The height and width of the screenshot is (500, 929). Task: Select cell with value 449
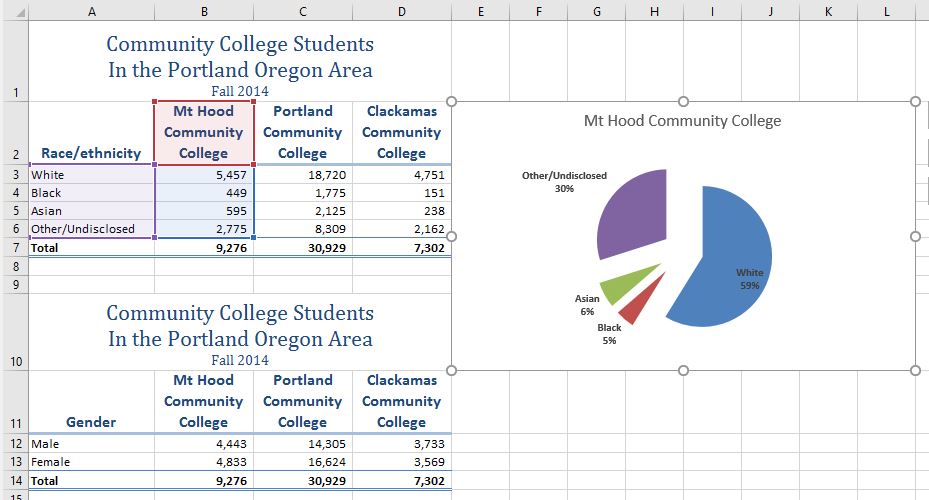[x=204, y=193]
